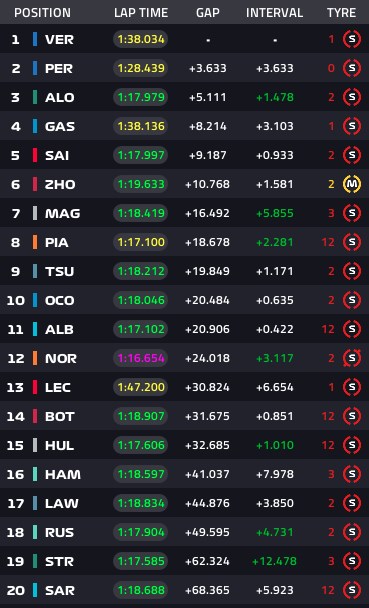Select driver STR in position 19
Viewport: 369px width, 608px height.
coord(59,561)
